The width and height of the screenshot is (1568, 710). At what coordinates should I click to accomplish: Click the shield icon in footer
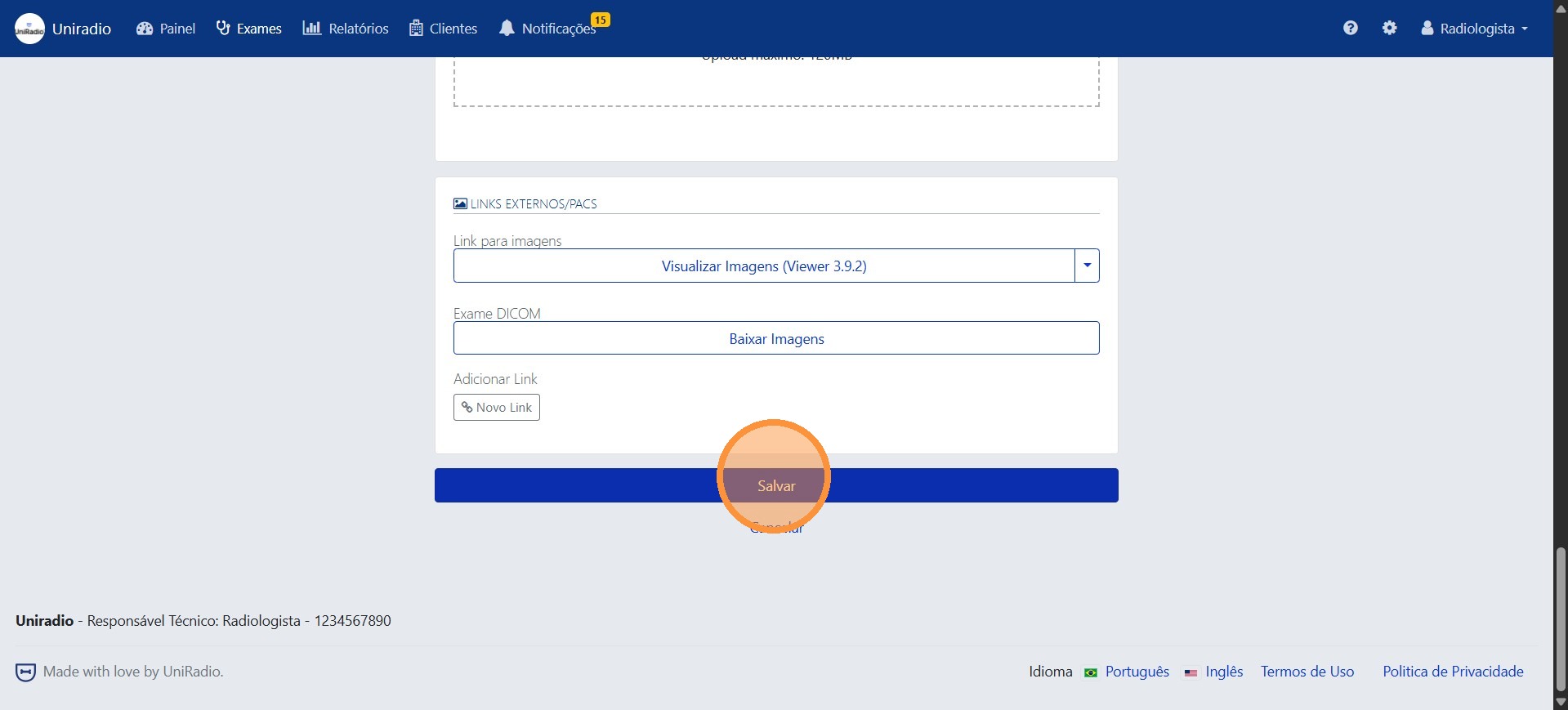(25, 672)
